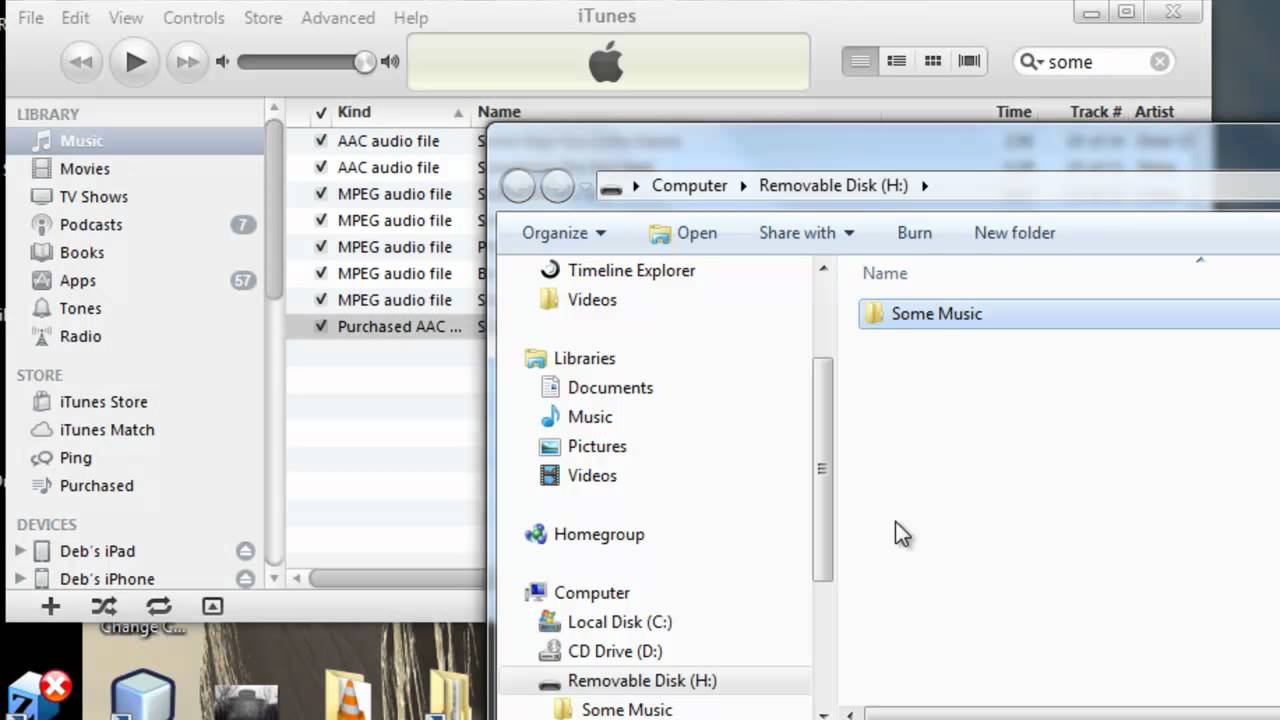This screenshot has height=720, width=1280.
Task: Clear the search field text
Action: pyautogui.click(x=1159, y=62)
